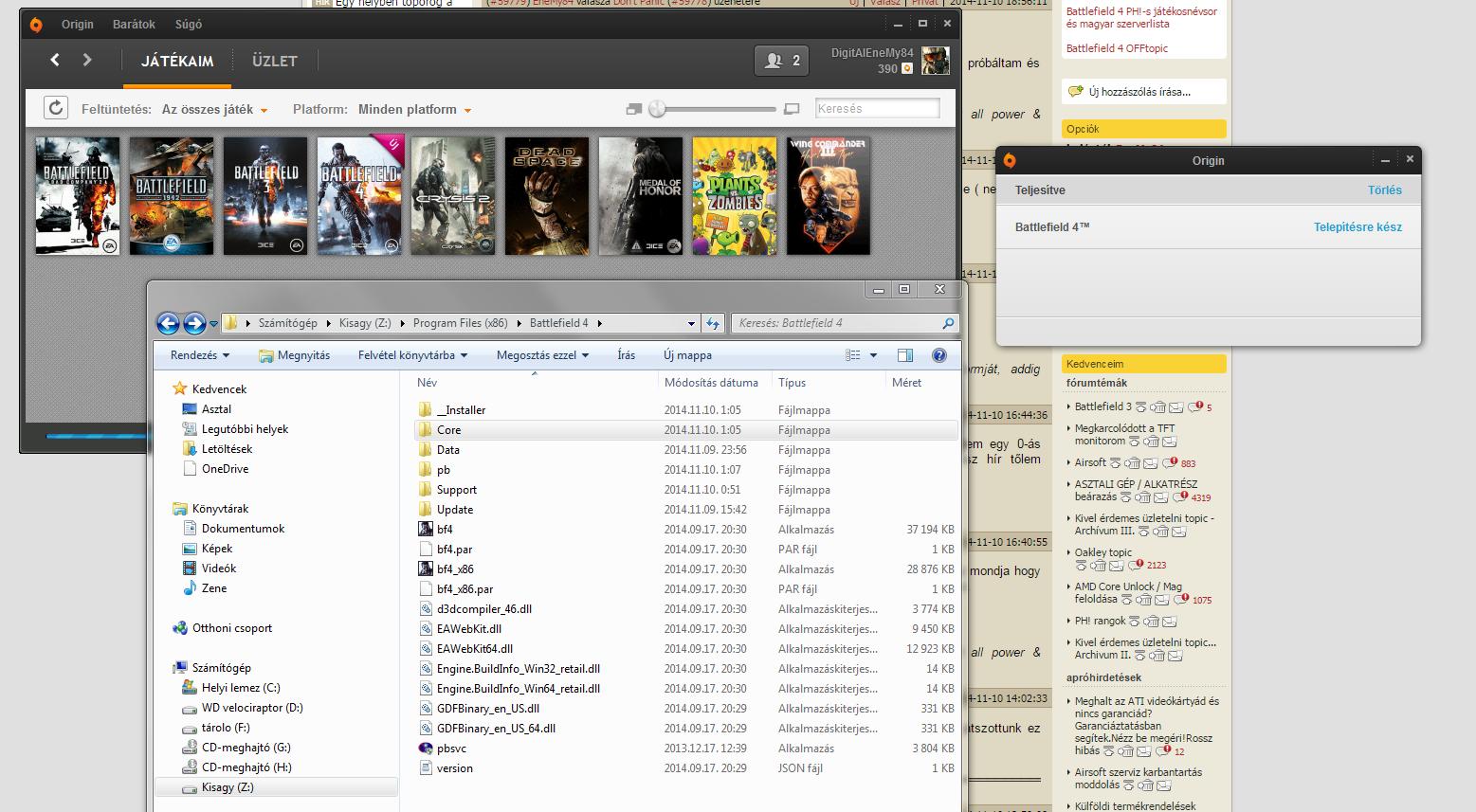Open the friends list counter button
The image size is (1476, 812).
point(782,61)
